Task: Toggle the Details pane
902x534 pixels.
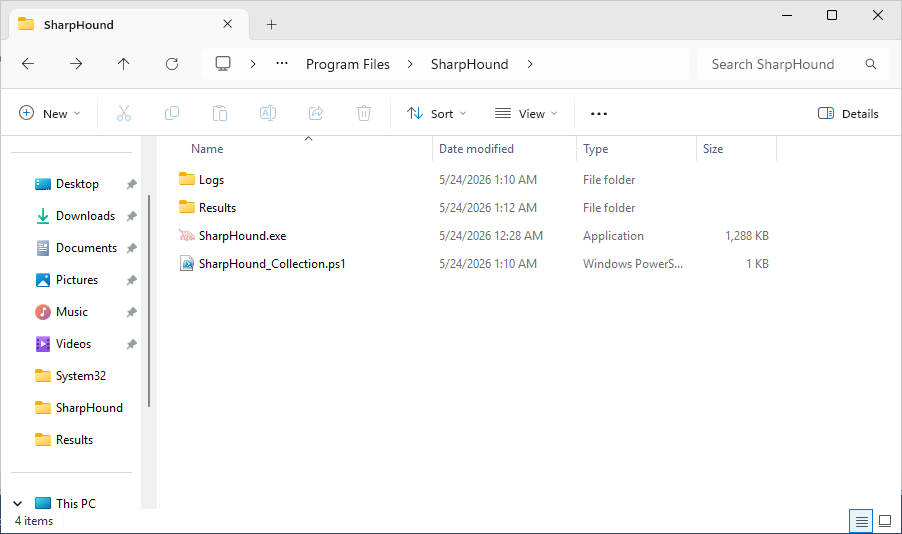Action: [848, 113]
